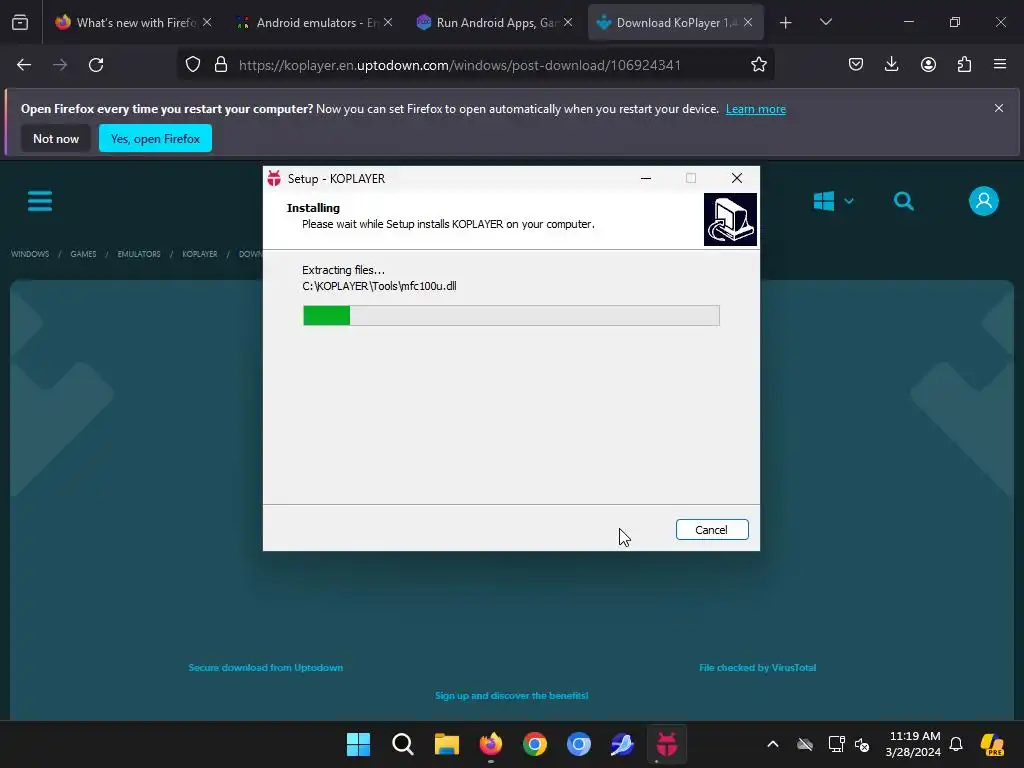This screenshot has height=768, width=1024.
Task: Click Sign up and discover the benefits link
Action: [x=511, y=696]
